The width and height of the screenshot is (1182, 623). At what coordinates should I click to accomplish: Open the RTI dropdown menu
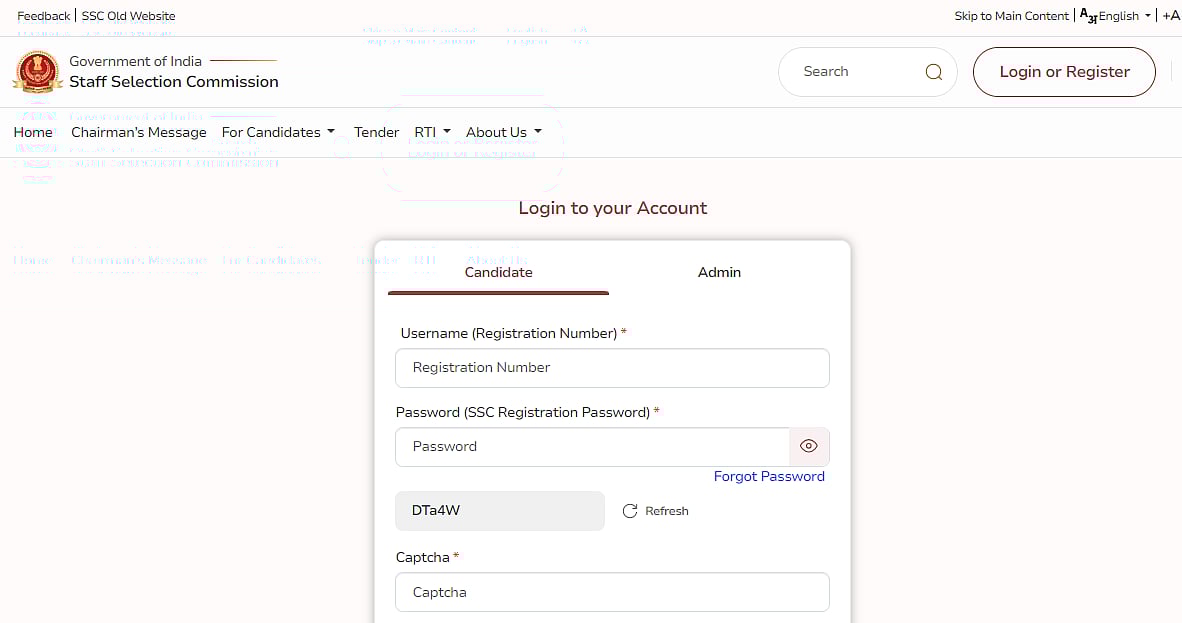pyautogui.click(x=432, y=132)
